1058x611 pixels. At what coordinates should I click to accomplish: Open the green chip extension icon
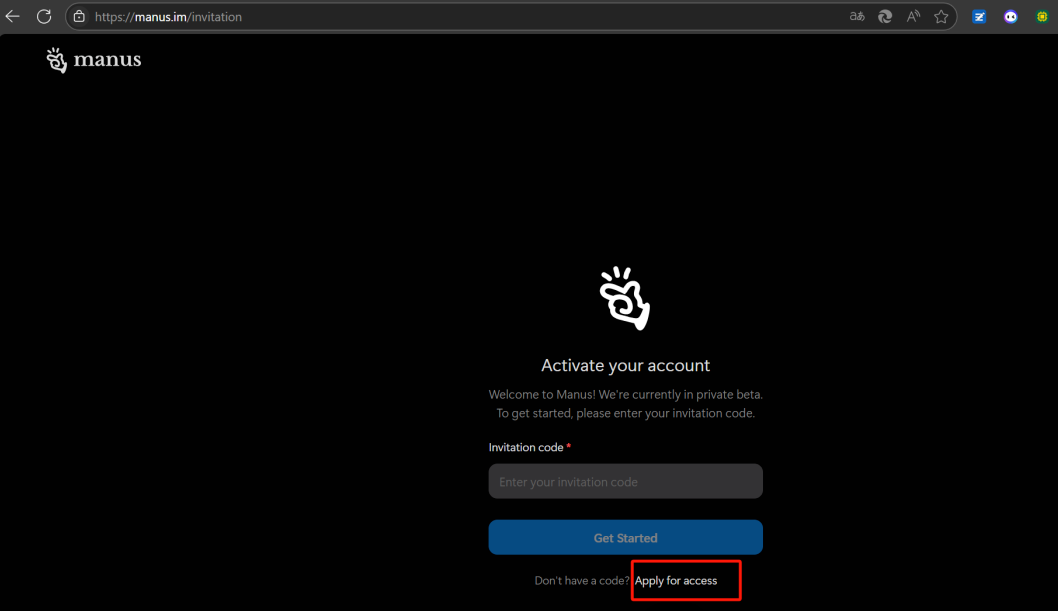[x=1041, y=17]
